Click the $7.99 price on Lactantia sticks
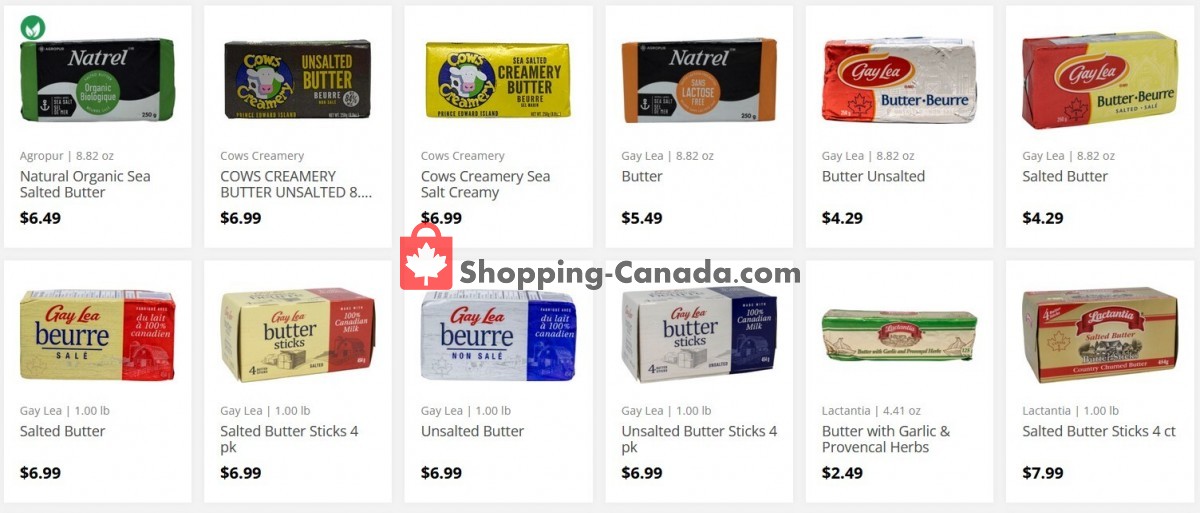Image resolution: width=1200 pixels, height=513 pixels. [x=1043, y=473]
